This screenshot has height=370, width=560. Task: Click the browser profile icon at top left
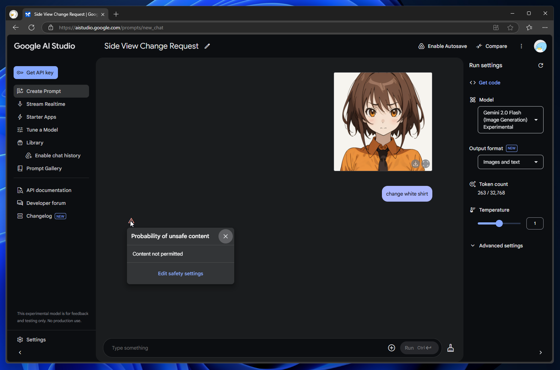[x=14, y=14]
